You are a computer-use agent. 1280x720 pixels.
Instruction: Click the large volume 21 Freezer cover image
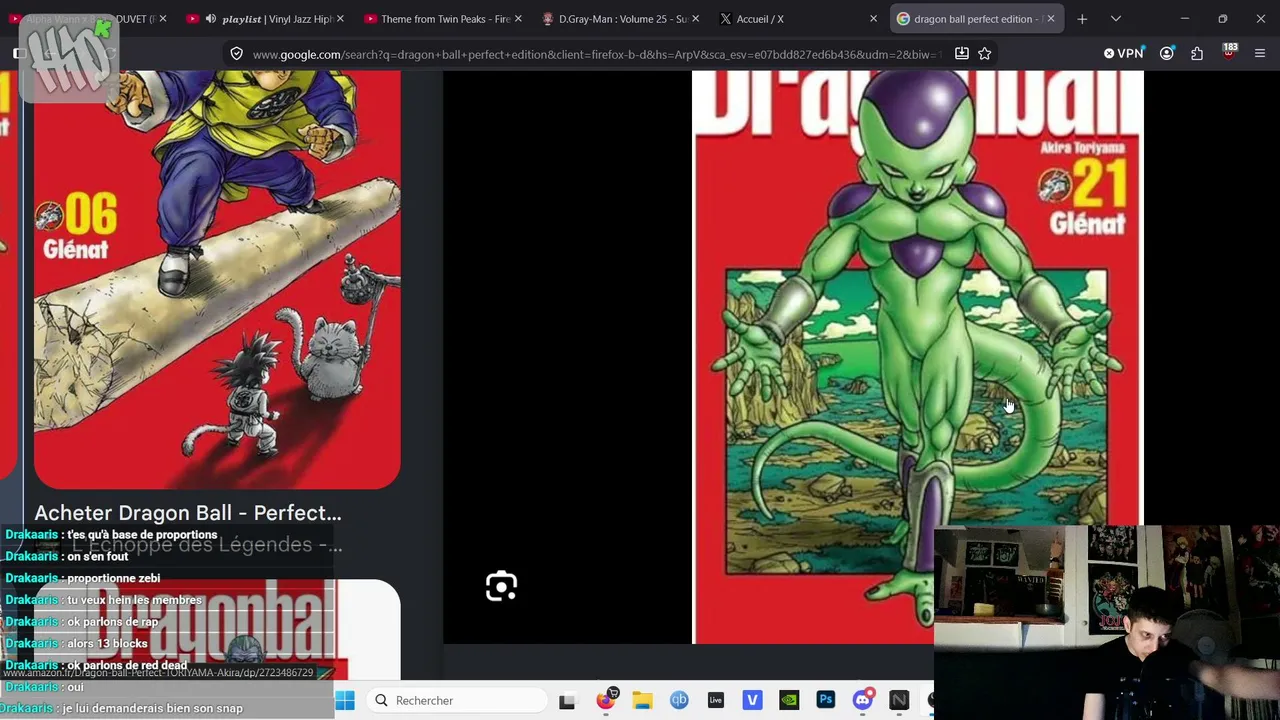click(917, 357)
